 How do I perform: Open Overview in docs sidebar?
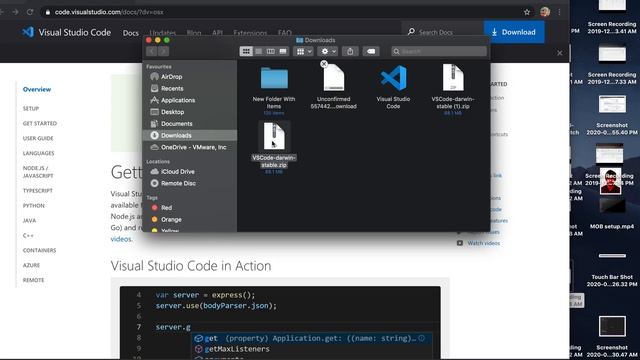[x=37, y=89]
